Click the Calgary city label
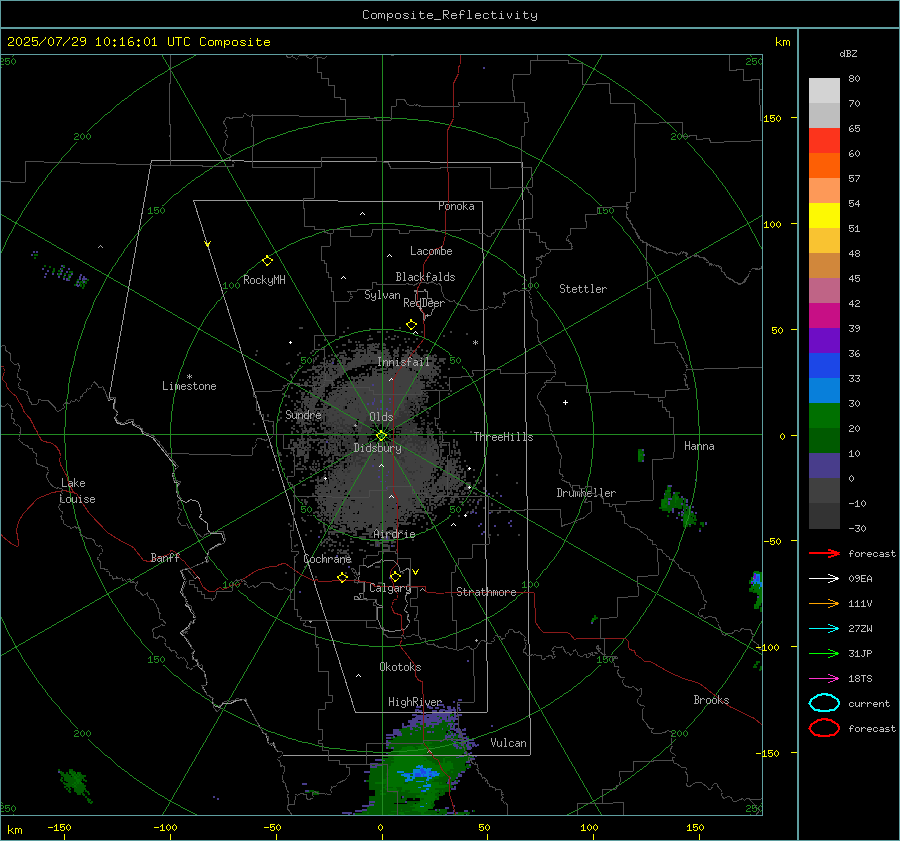 pyautogui.click(x=390, y=588)
